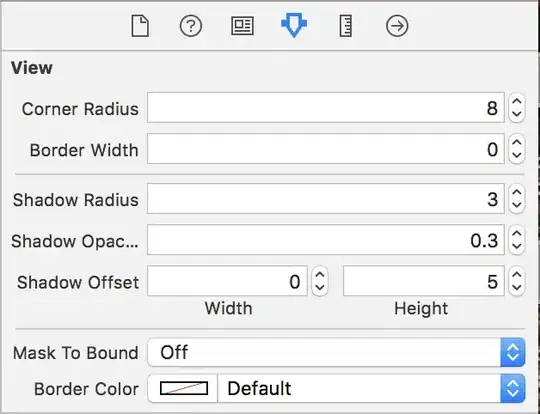Click the Border Color swatch well
This screenshot has width=540, height=414.
point(183,389)
